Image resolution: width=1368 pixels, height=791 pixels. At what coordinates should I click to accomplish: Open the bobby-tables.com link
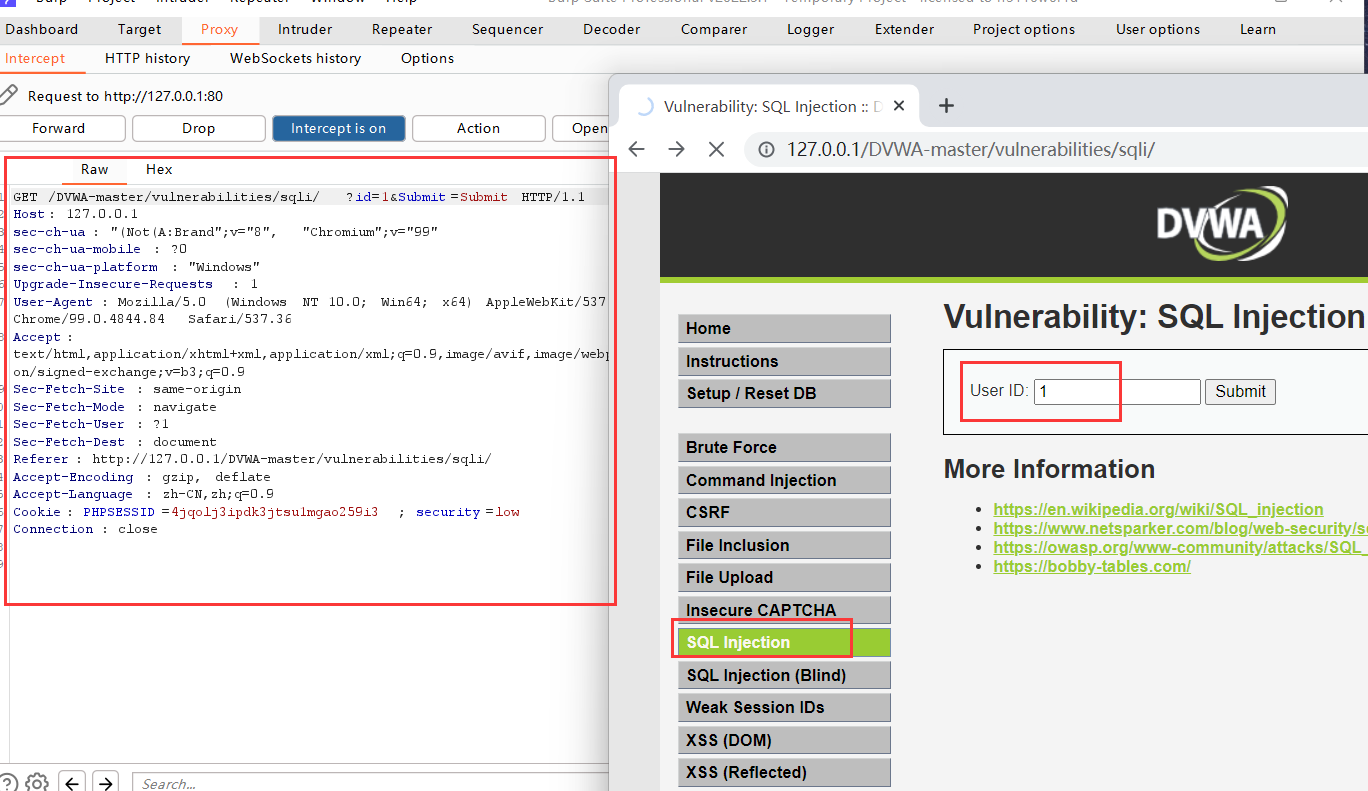[1092, 566]
